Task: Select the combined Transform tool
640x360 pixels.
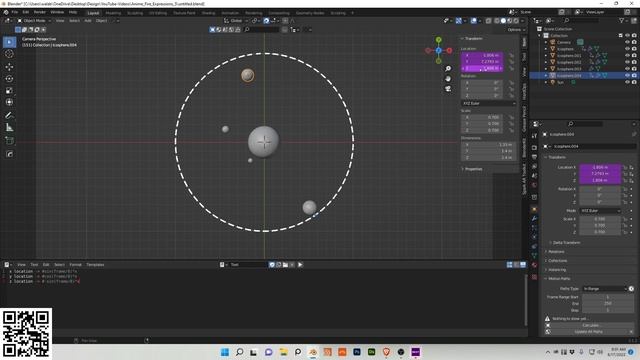Action: pos(9,102)
